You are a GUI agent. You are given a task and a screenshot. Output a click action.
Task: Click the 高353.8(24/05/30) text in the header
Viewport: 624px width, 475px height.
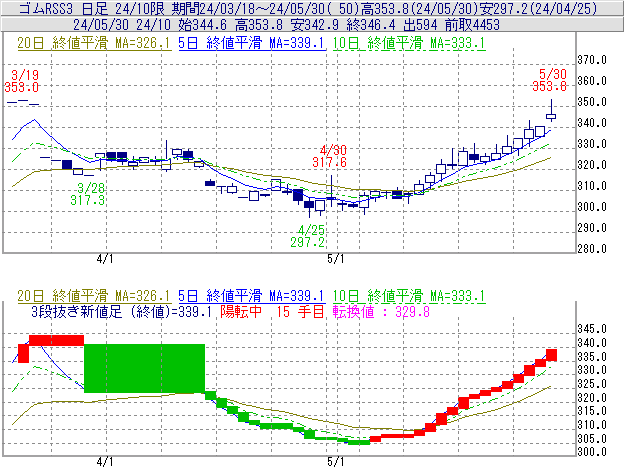pos(419,8)
